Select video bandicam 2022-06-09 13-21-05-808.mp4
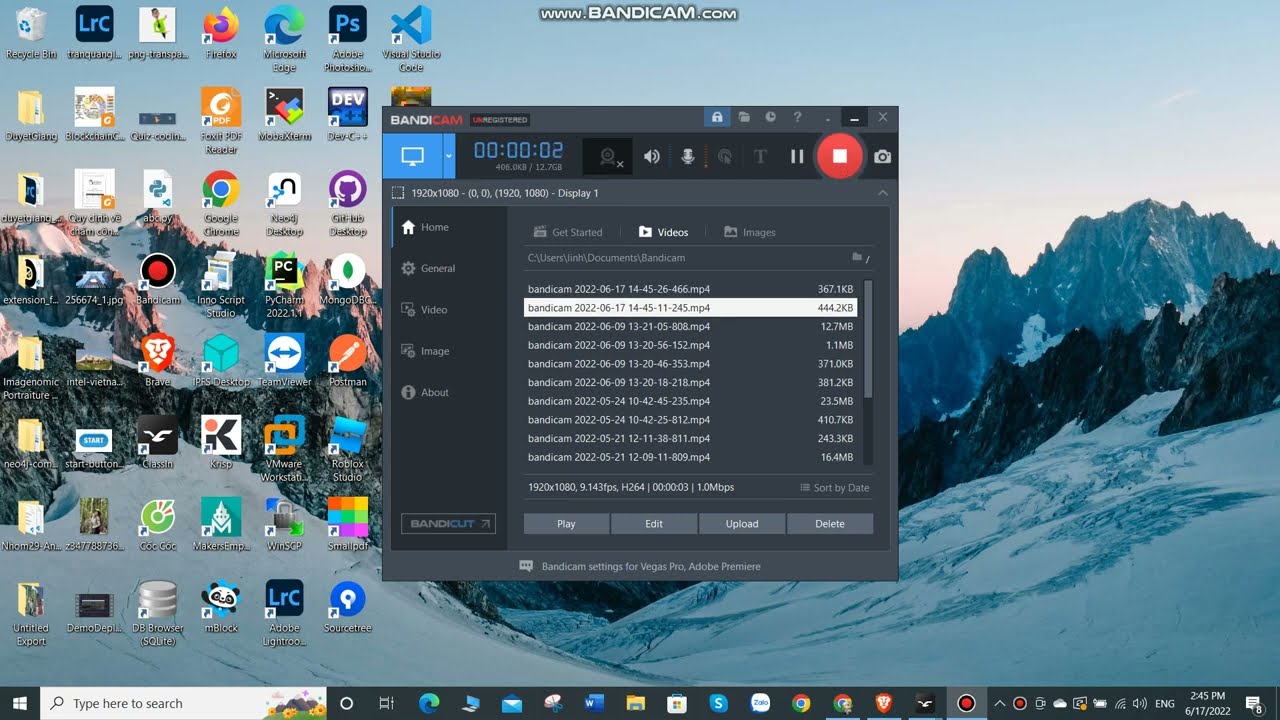The image size is (1280, 720). [690, 326]
